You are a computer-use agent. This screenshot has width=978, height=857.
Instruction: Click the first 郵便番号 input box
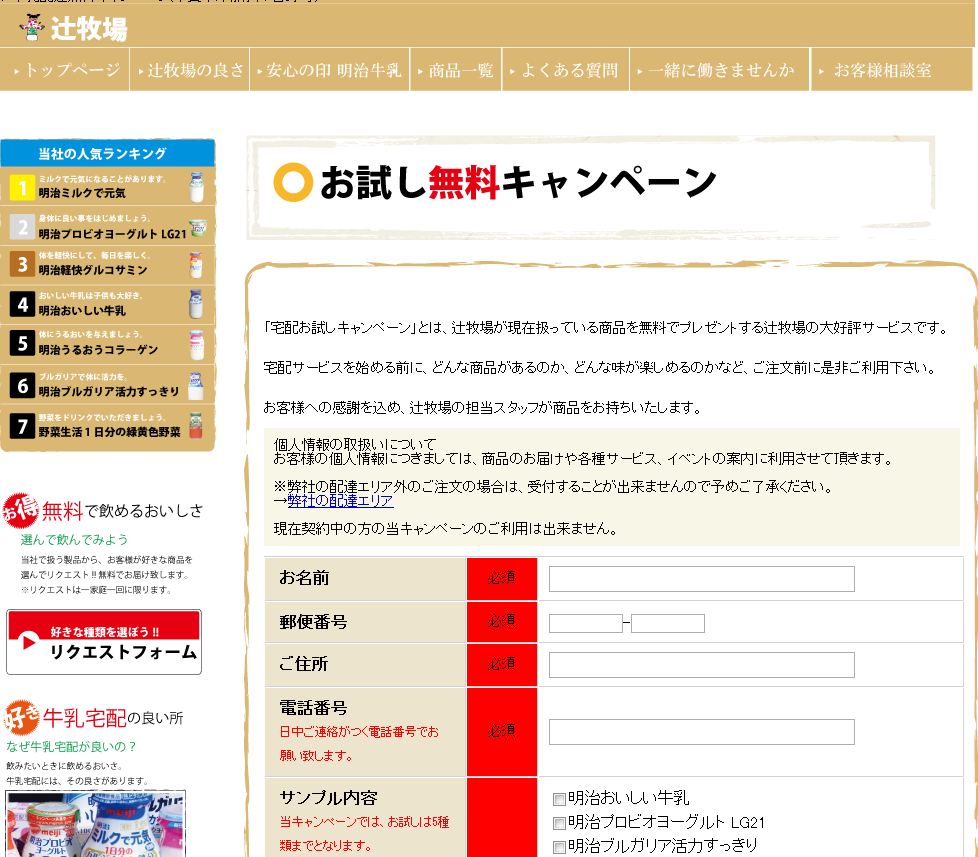coord(586,623)
